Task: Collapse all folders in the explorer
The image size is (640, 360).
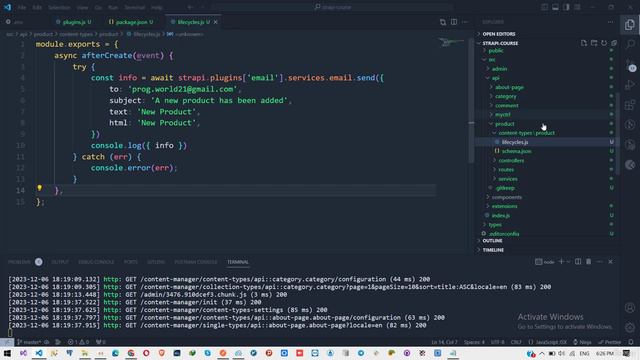Action: 614,43
